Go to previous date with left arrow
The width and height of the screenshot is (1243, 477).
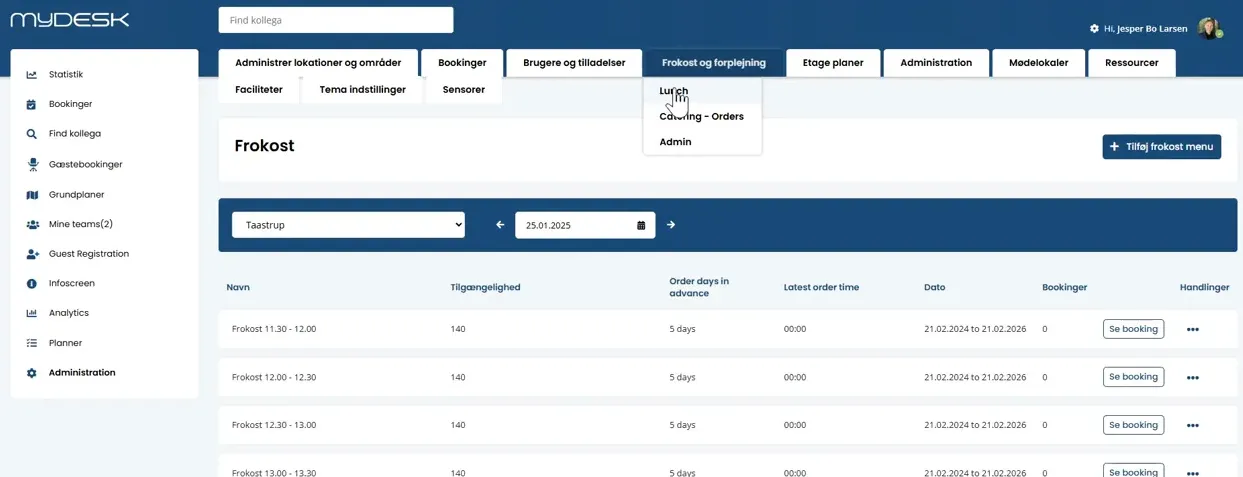(500, 225)
